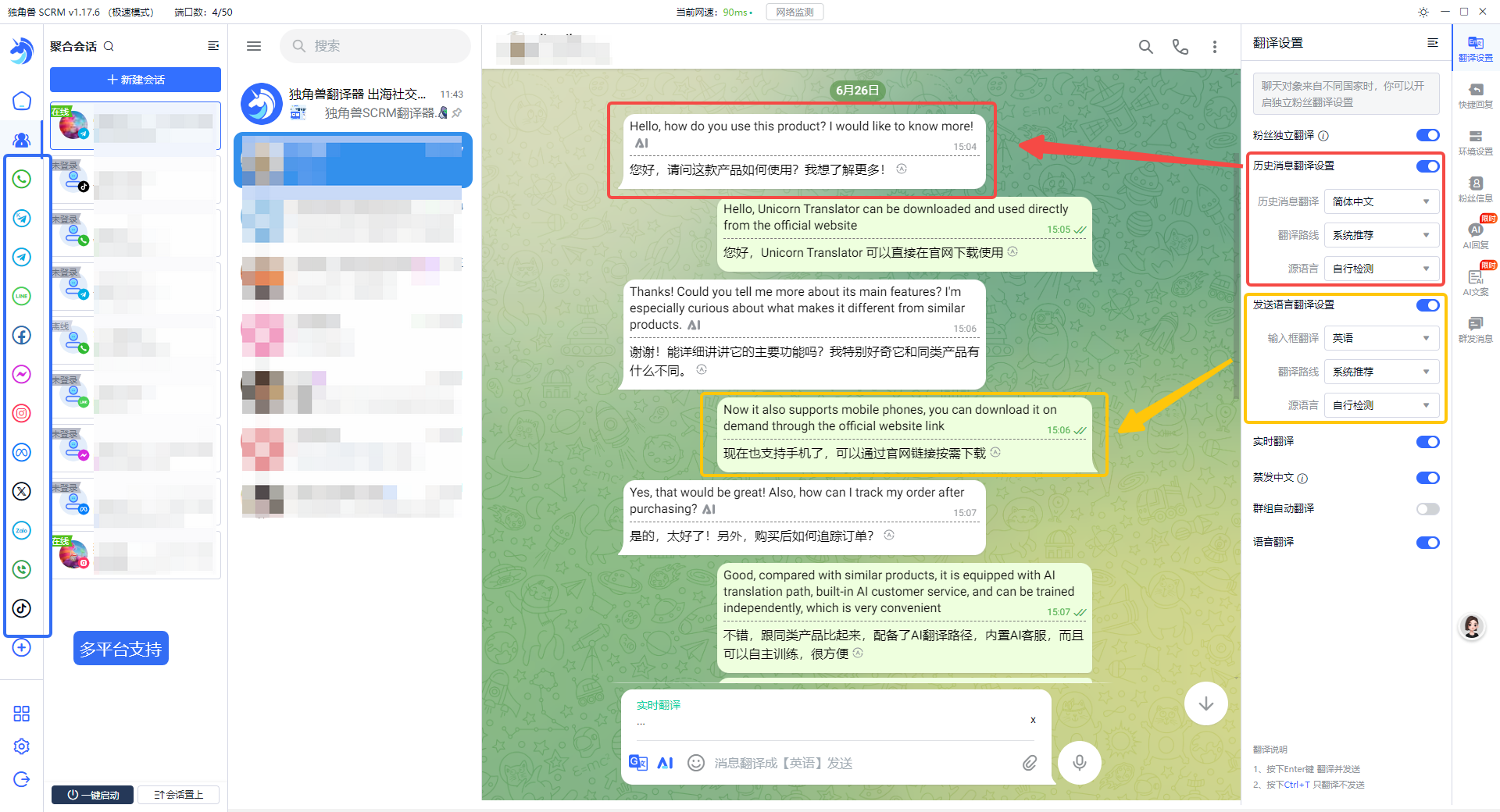Select the LINE platform icon
Image resolution: width=1500 pixels, height=812 pixels.
click(x=22, y=296)
